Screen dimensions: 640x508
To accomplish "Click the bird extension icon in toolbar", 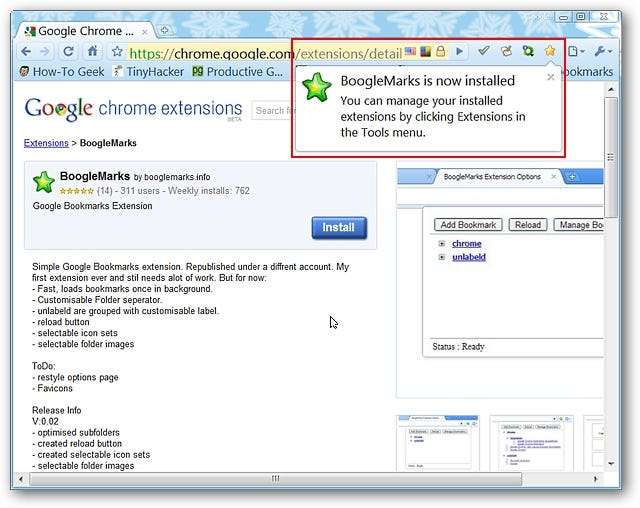I will [506, 51].
